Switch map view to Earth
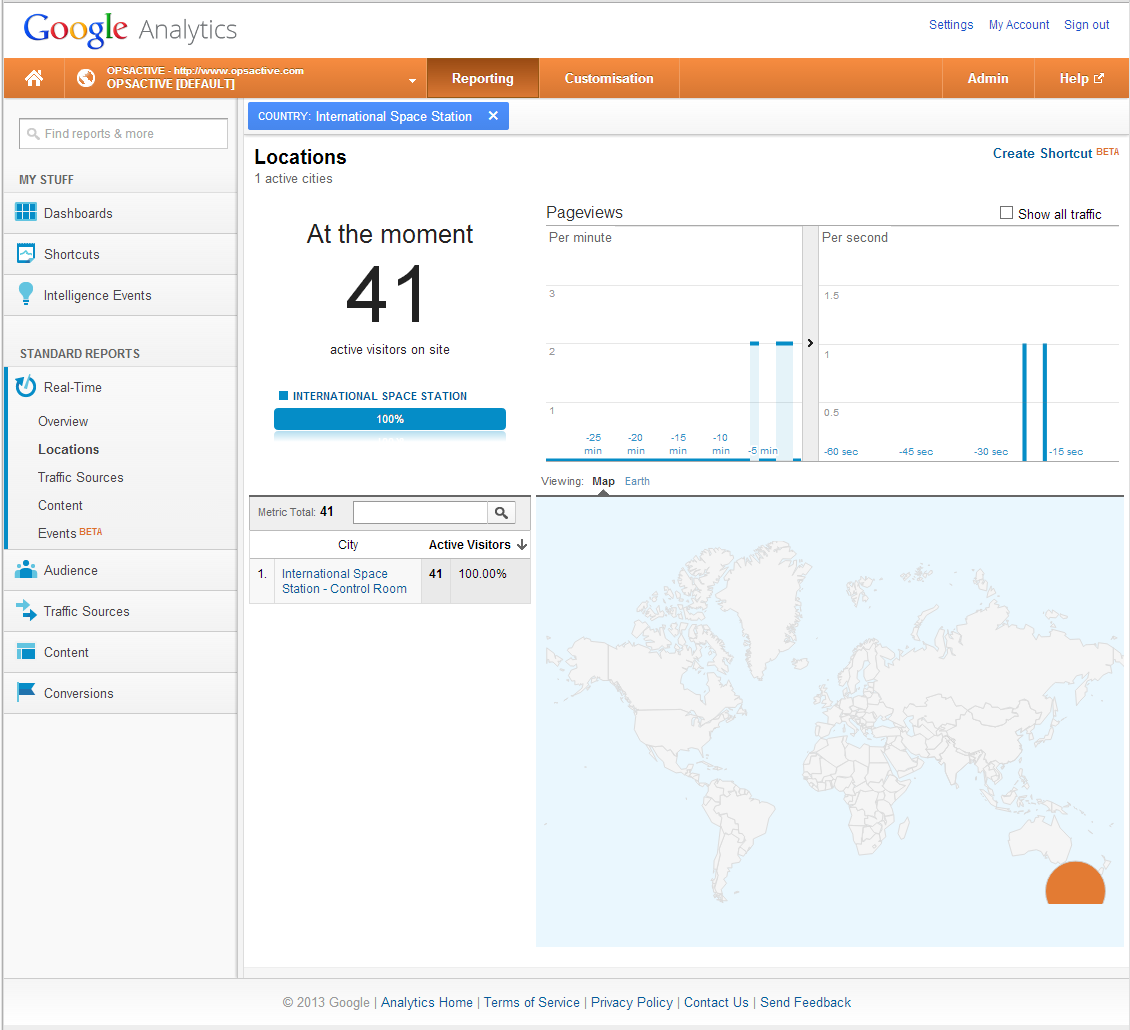The height and width of the screenshot is (1030, 1130). tap(637, 481)
